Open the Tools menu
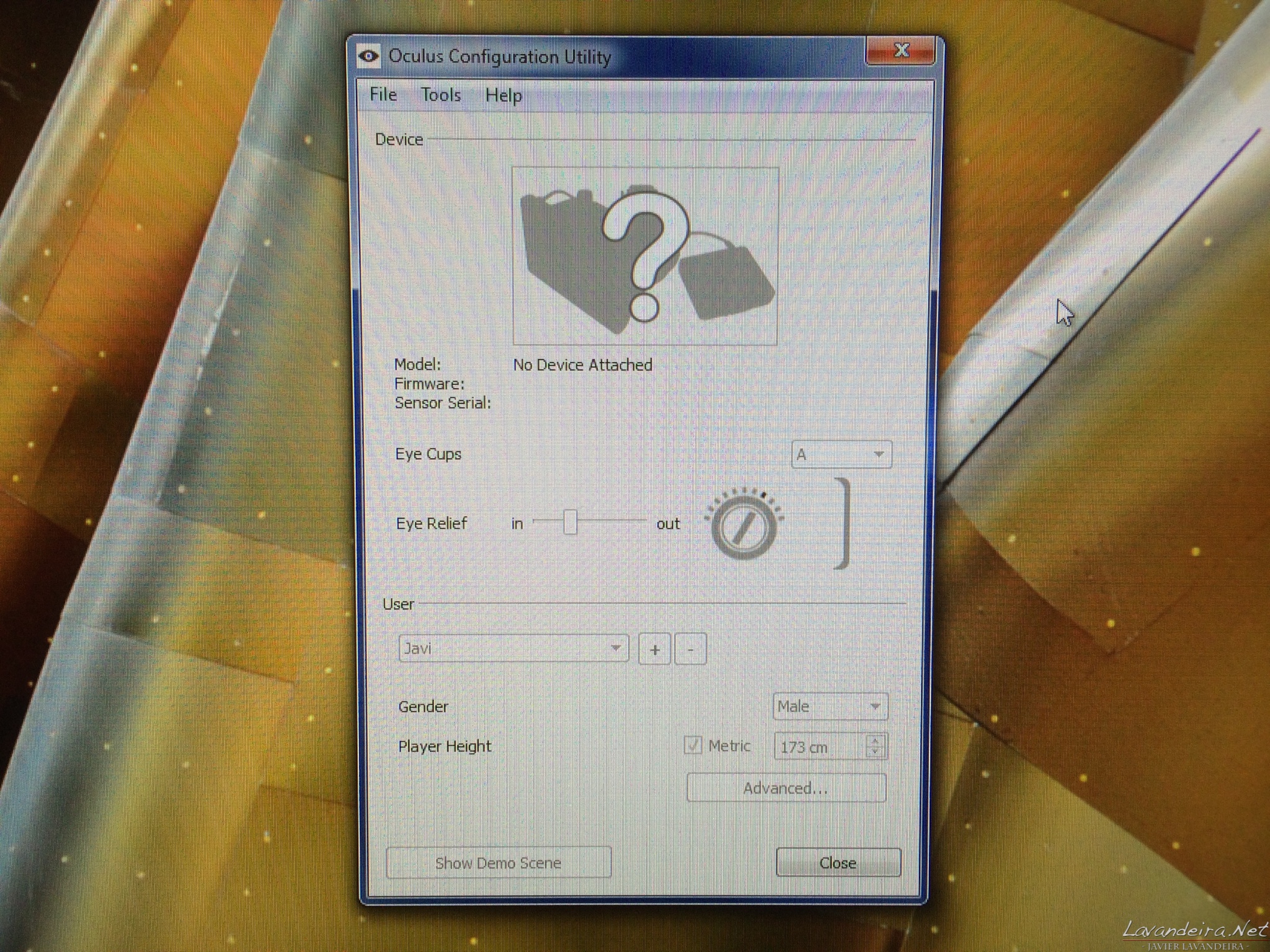 pos(441,95)
